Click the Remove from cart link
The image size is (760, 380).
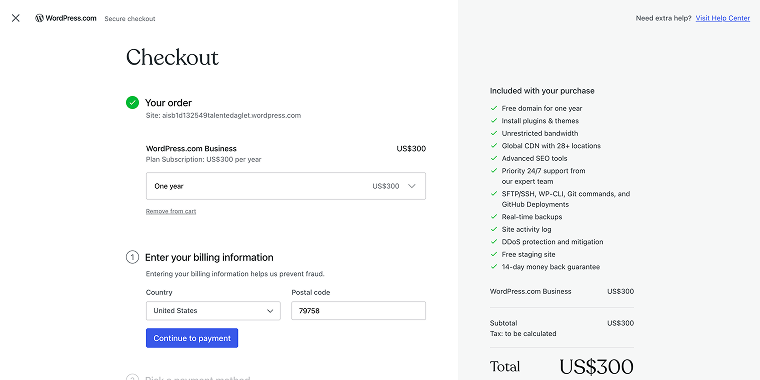tap(171, 211)
